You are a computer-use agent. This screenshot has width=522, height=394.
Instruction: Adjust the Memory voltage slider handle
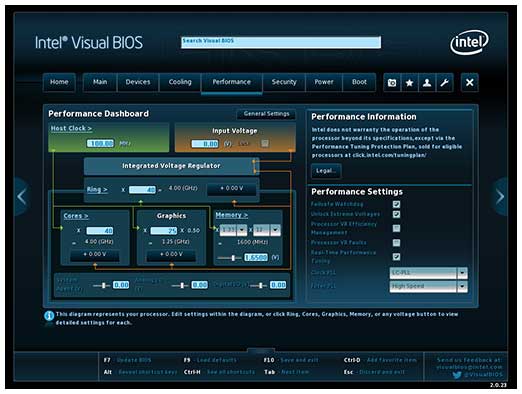pyautogui.click(x=233, y=257)
